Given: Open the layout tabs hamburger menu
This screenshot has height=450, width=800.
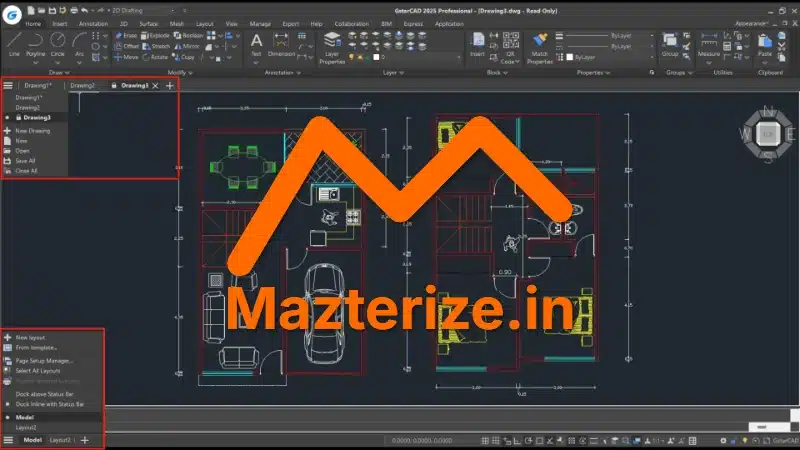Looking at the screenshot, I should coord(8,440).
